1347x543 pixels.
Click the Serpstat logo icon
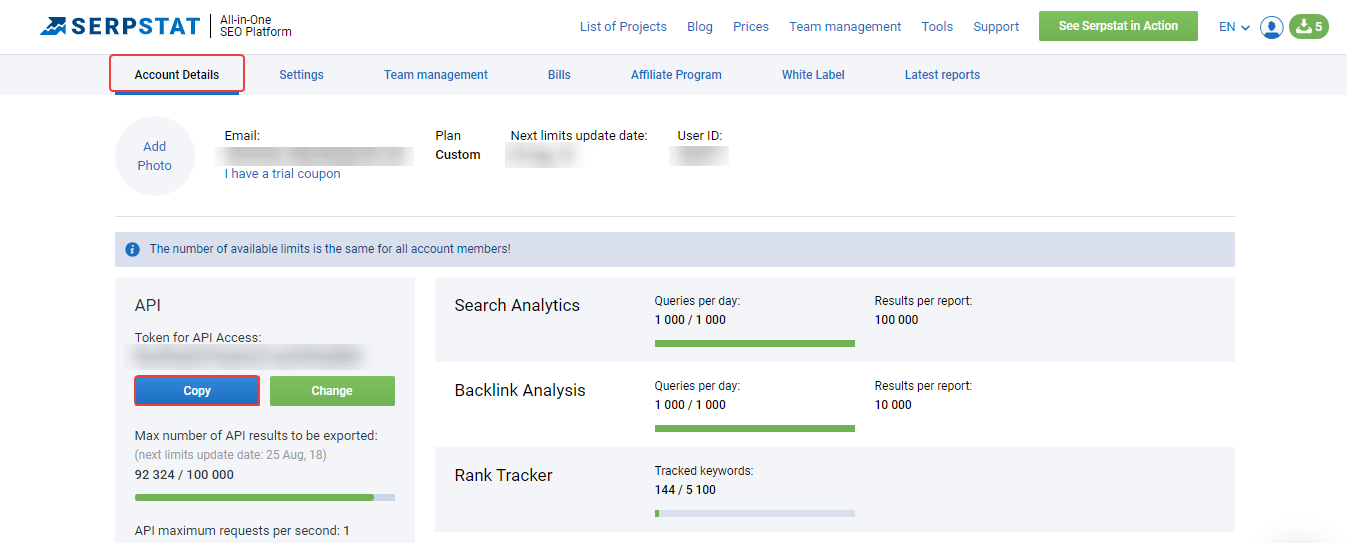53,26
